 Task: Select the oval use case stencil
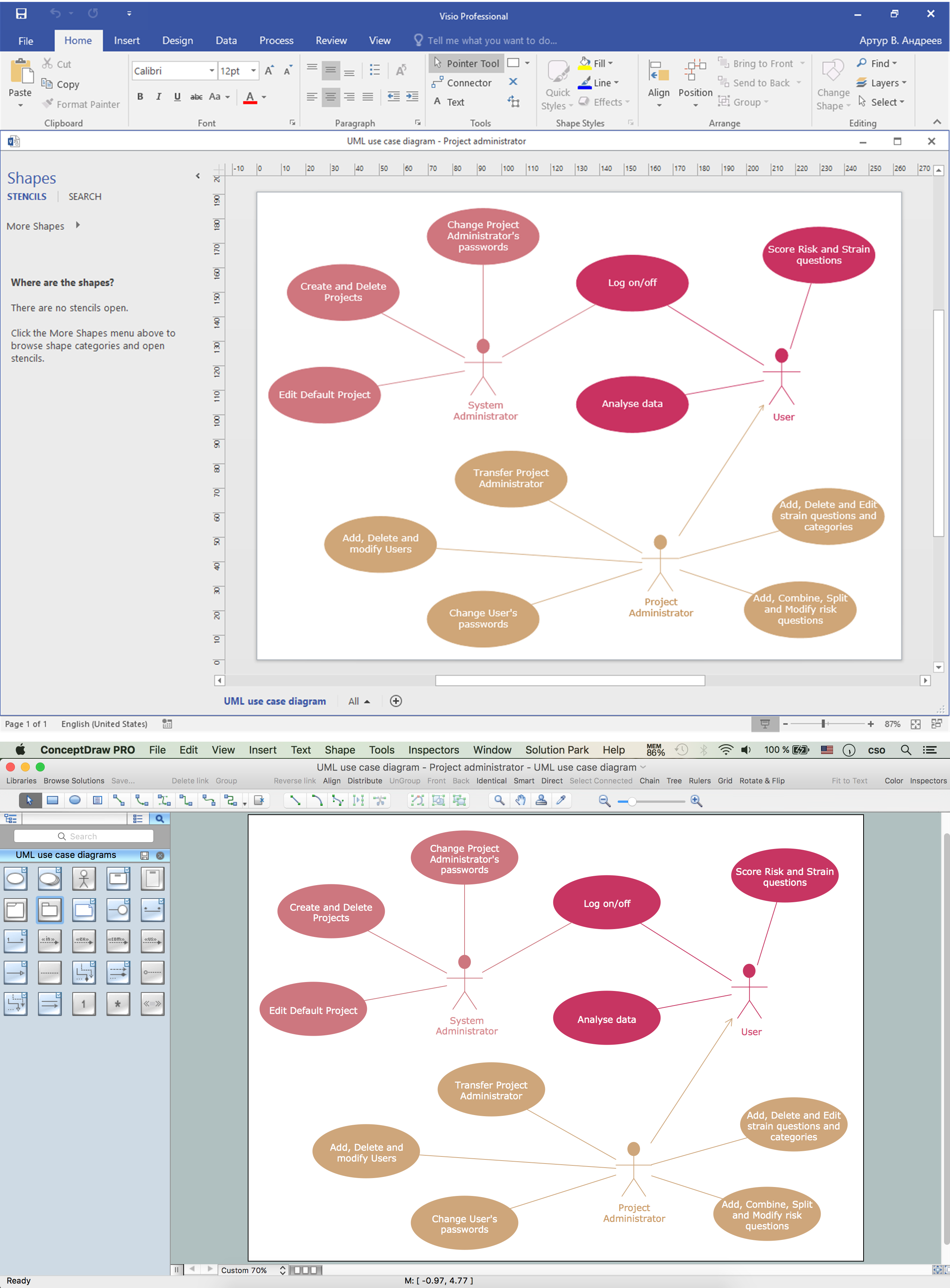click(x=16, y=878)
